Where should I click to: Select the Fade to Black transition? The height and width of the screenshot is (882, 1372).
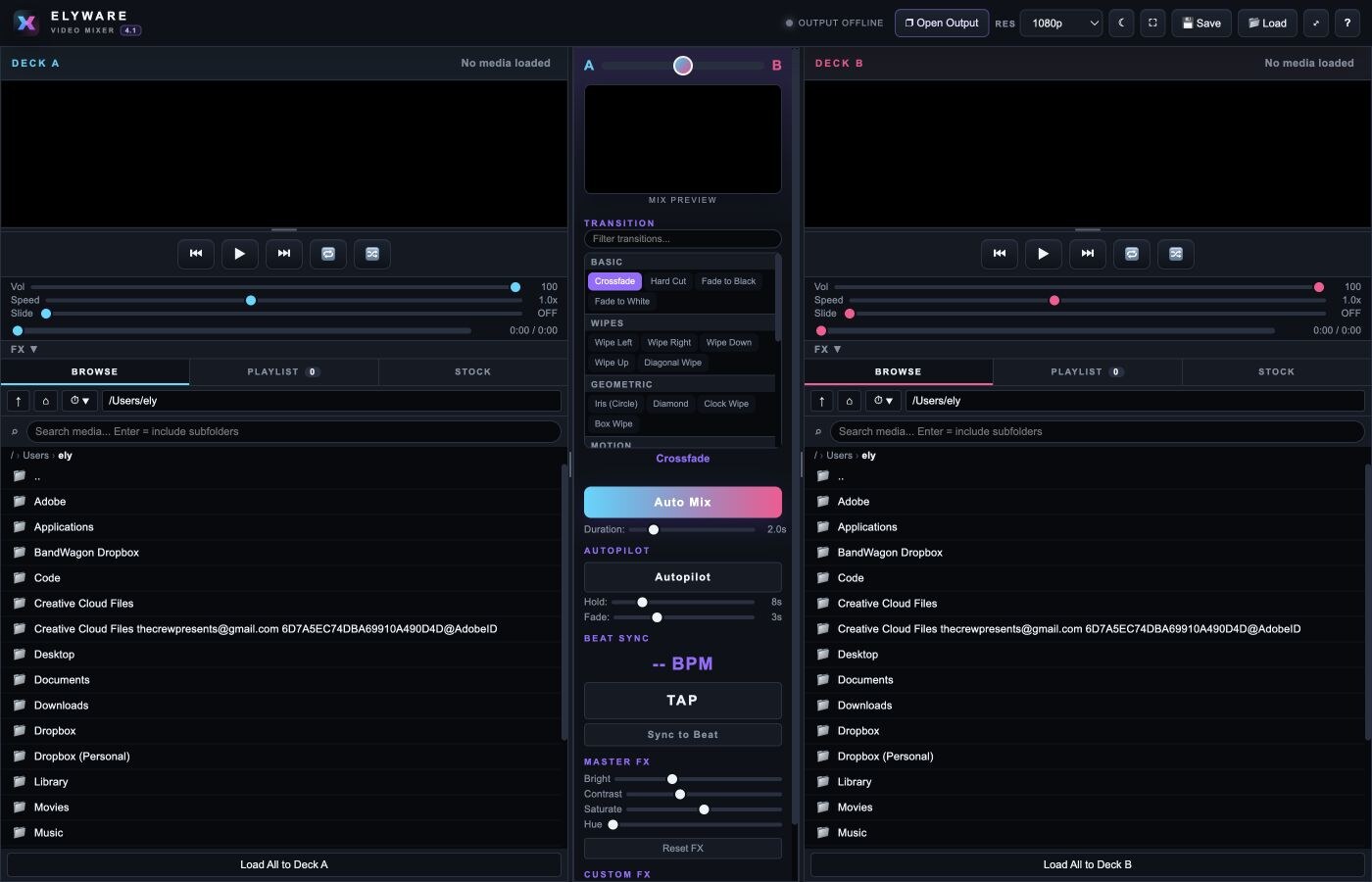(728, 281)
